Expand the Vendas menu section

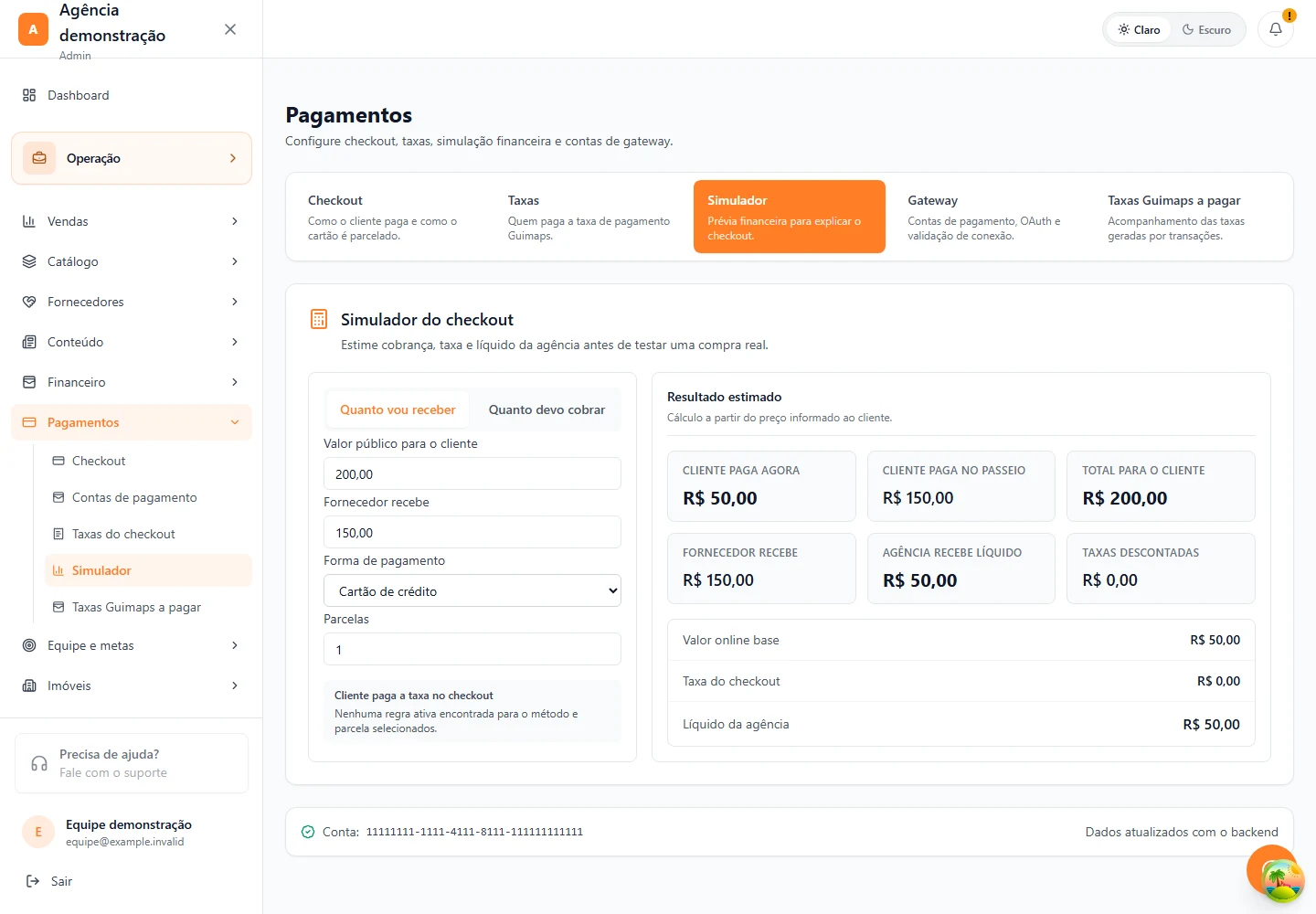pyautogui.click(x=132, y=221)
